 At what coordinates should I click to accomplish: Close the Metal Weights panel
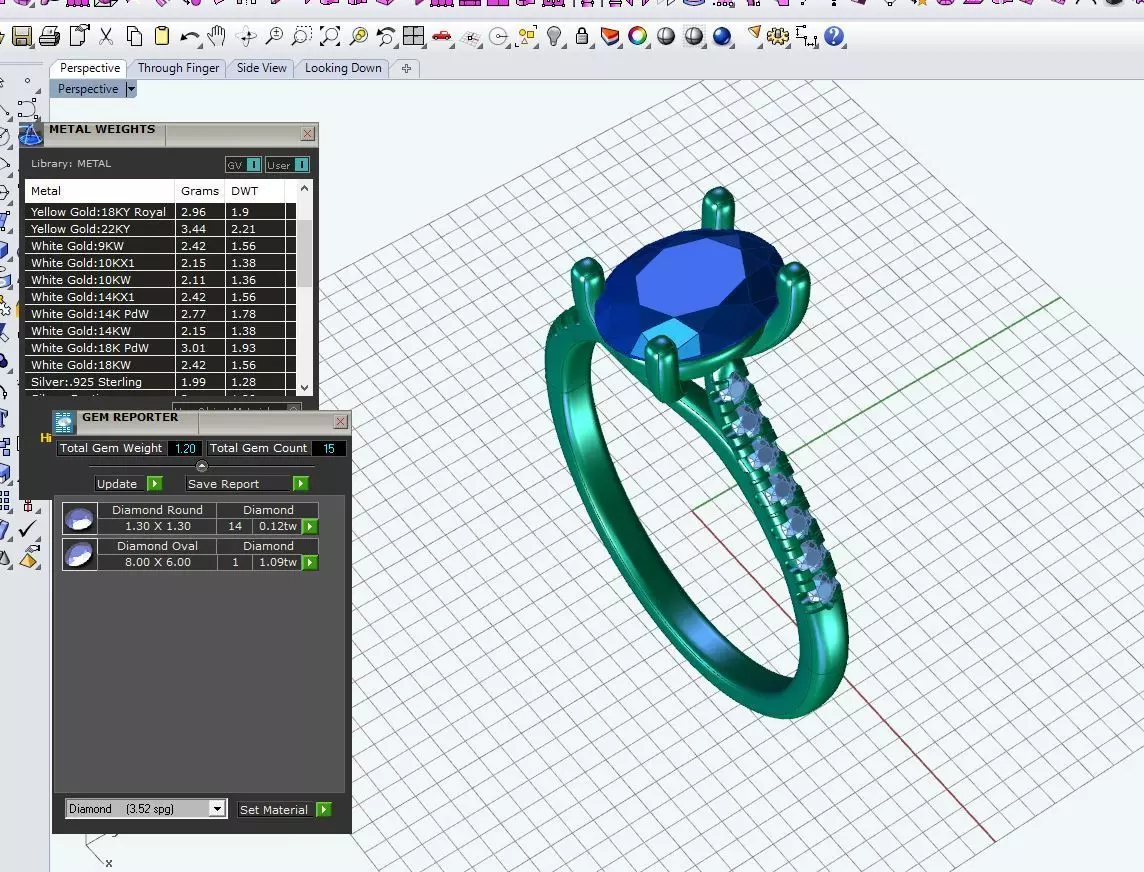coord(308,134)
